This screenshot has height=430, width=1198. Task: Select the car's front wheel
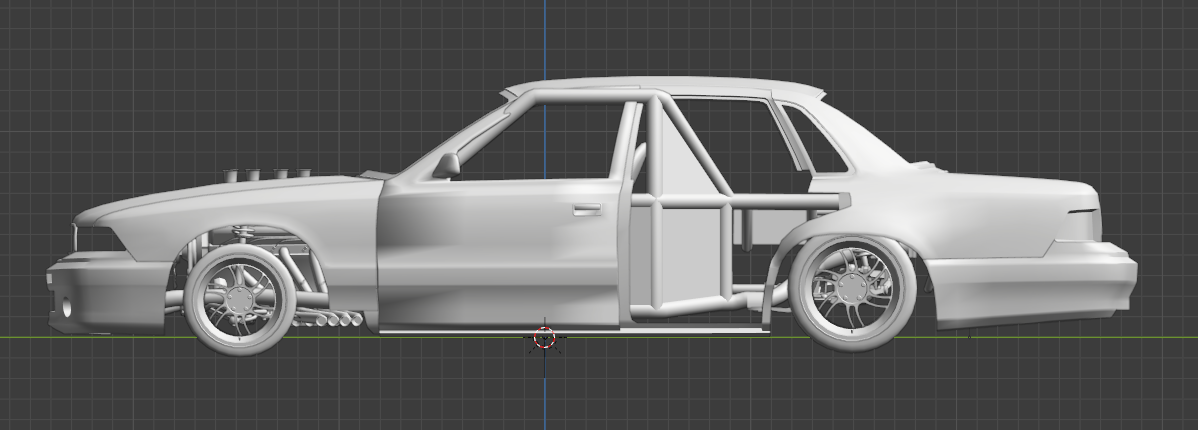pos(239,300)
